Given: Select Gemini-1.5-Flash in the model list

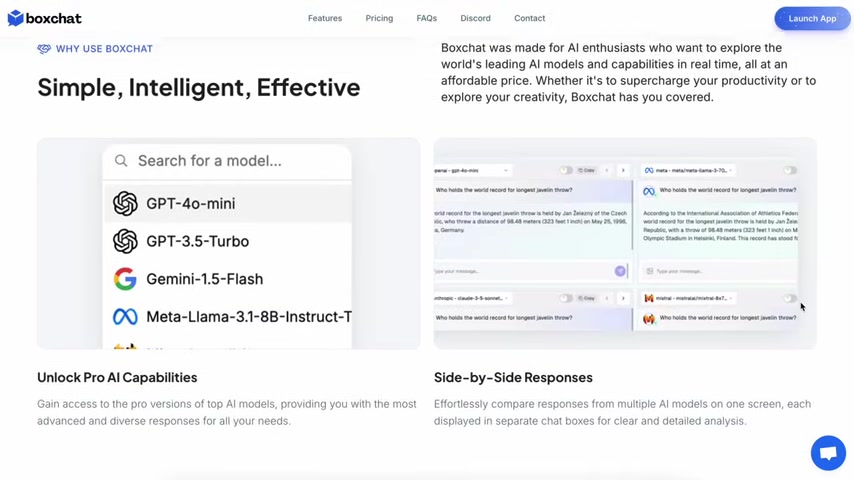Looking at the screenshot, I should click(227, 279).
